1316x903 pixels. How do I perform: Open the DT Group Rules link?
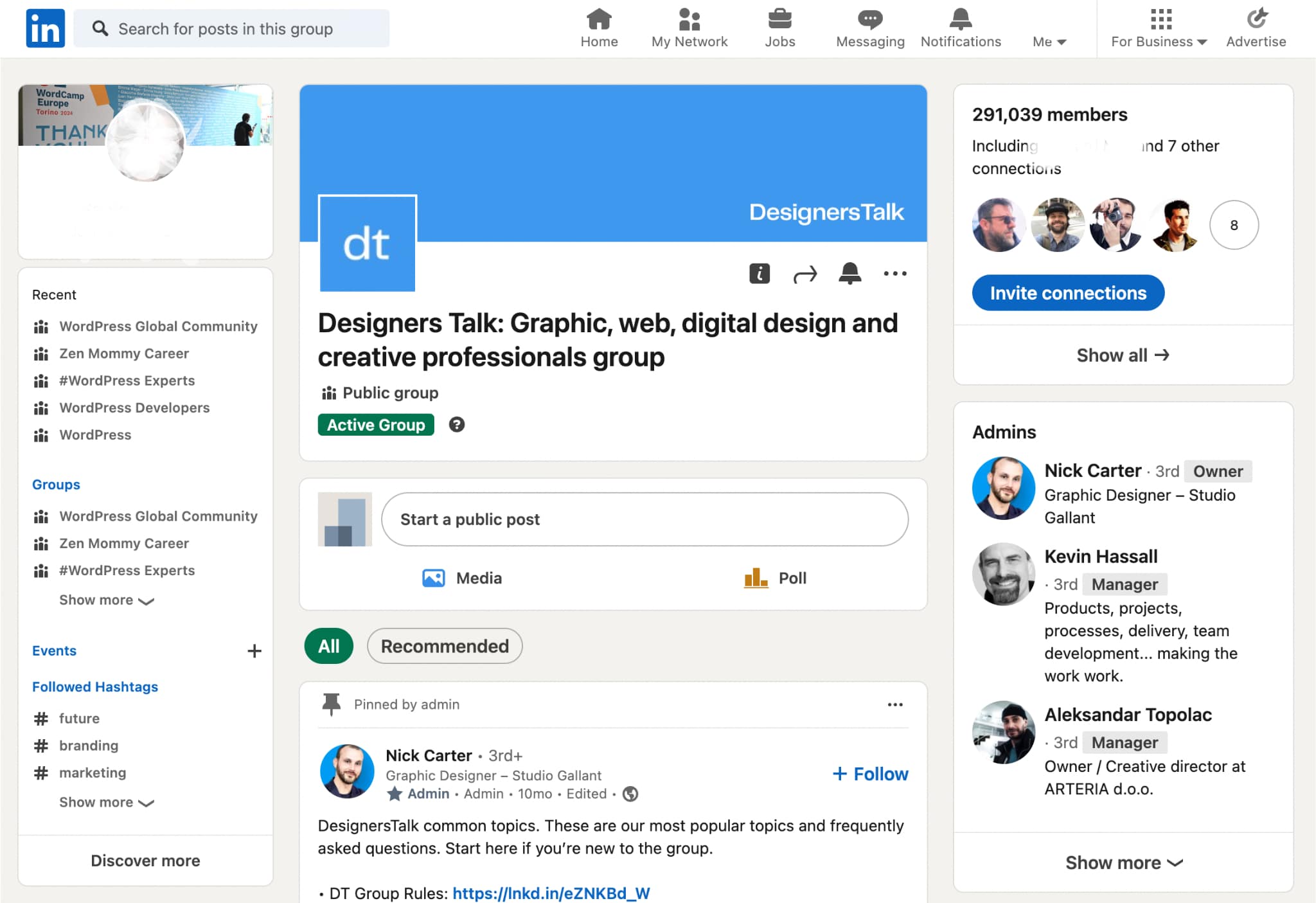[x=551, y=893]
